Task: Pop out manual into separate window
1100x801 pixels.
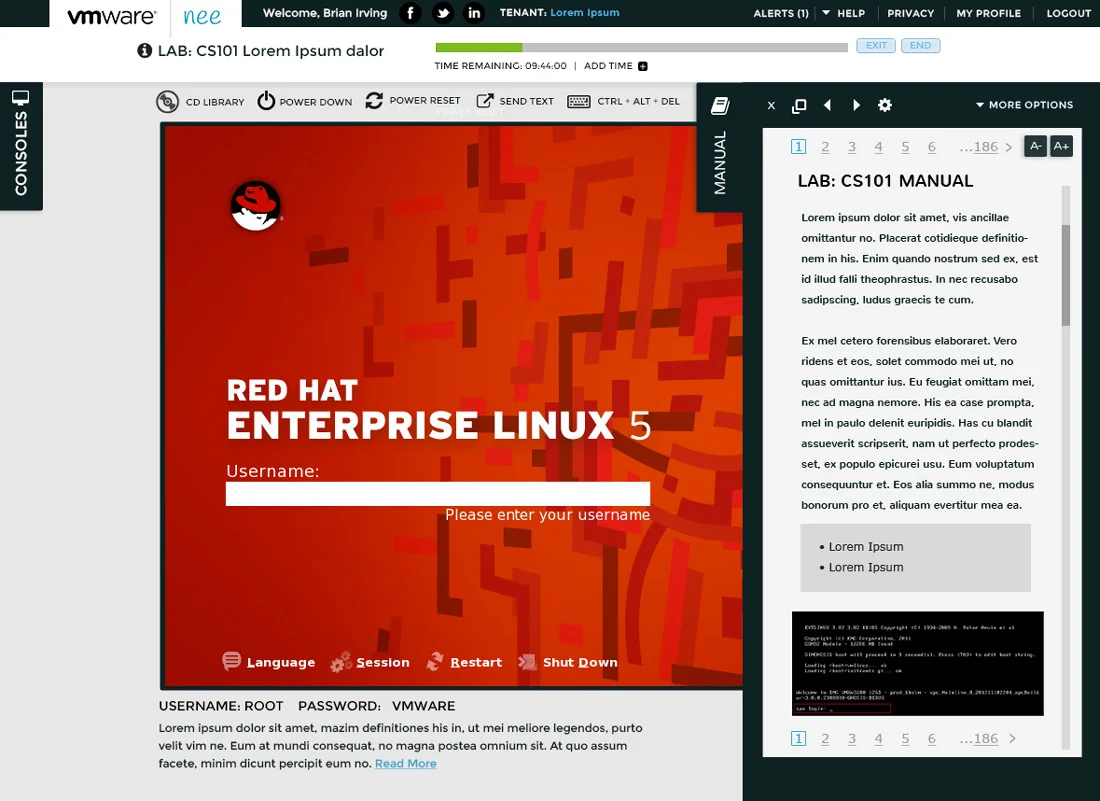Action: 799,105
